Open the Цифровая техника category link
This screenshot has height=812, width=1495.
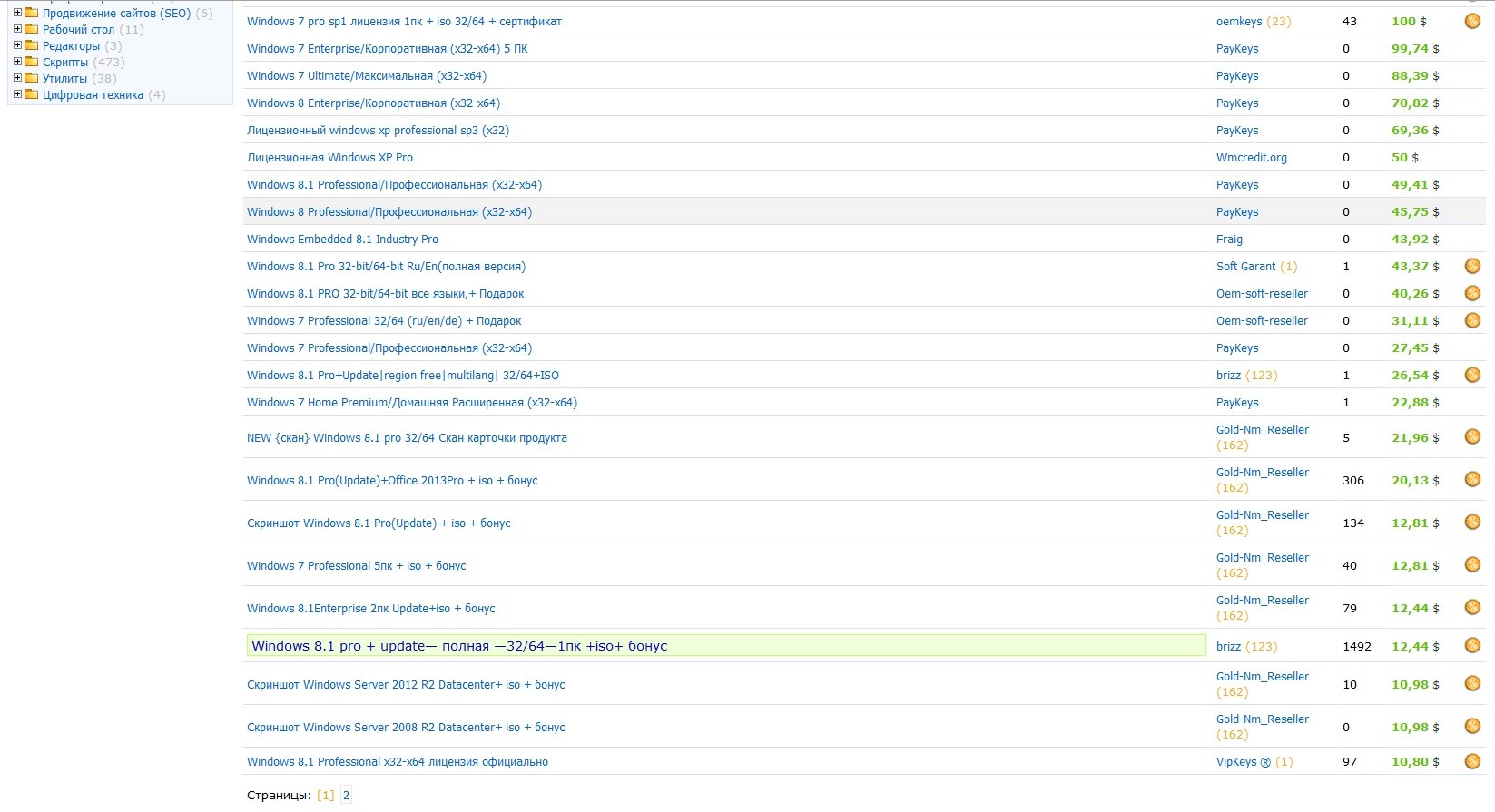click(93, 95)
